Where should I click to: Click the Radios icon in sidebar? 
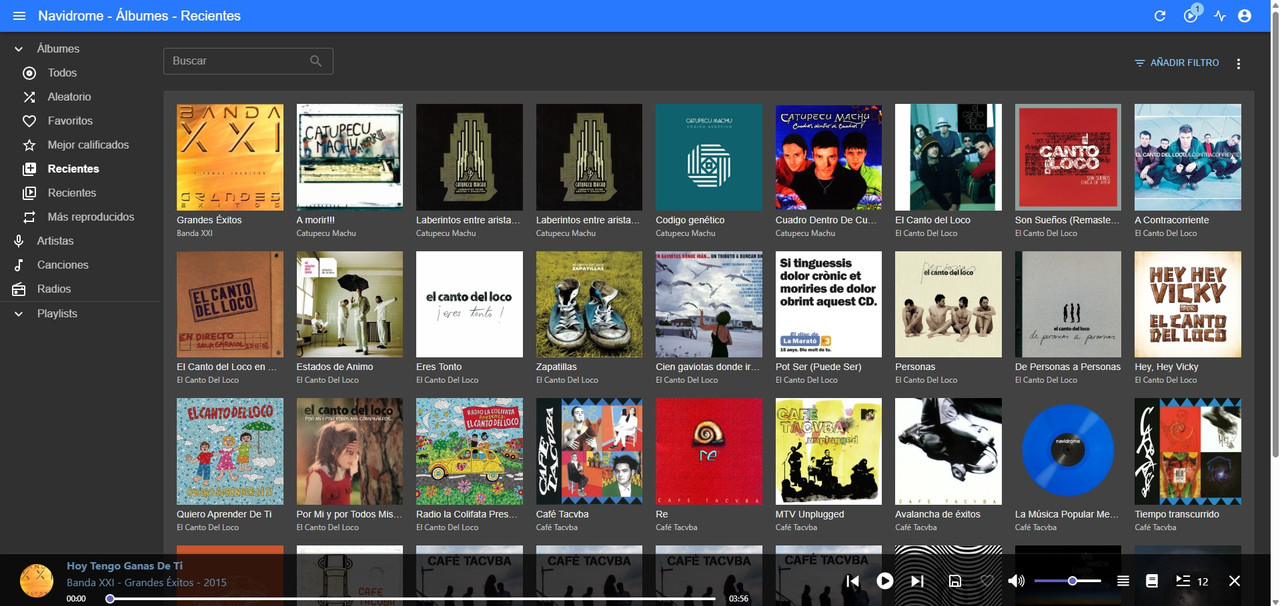pyautogui.click(x=18, y=289)
